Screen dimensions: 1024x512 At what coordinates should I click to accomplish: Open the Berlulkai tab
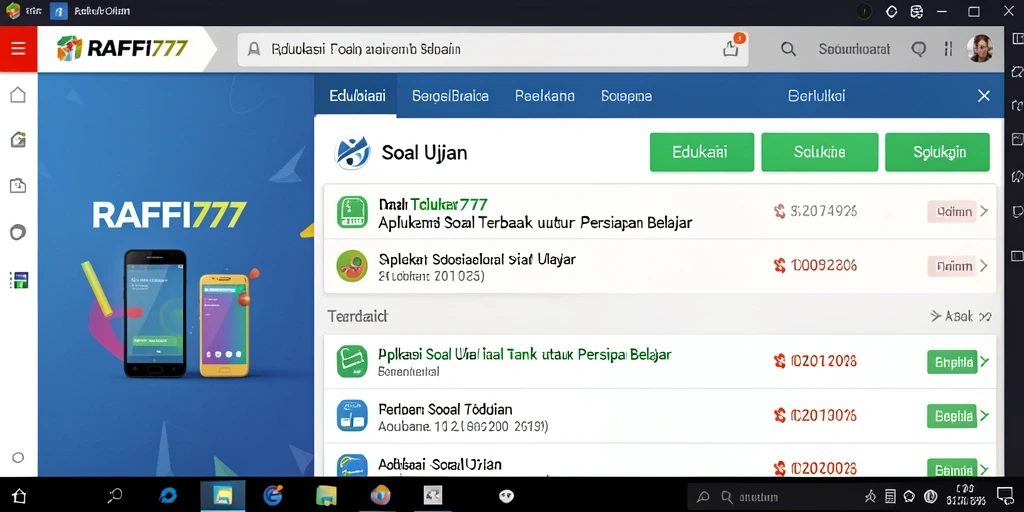[x=816, y=96]
